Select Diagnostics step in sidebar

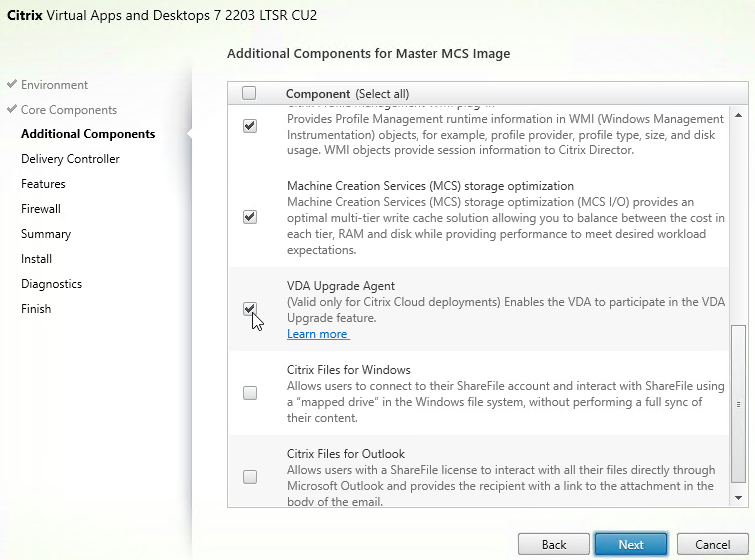[x=52, y=284]
